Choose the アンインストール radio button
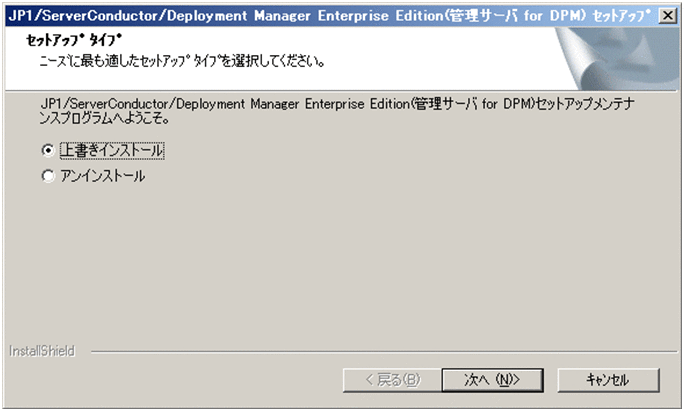685x413 pixels. click(47, 176)
